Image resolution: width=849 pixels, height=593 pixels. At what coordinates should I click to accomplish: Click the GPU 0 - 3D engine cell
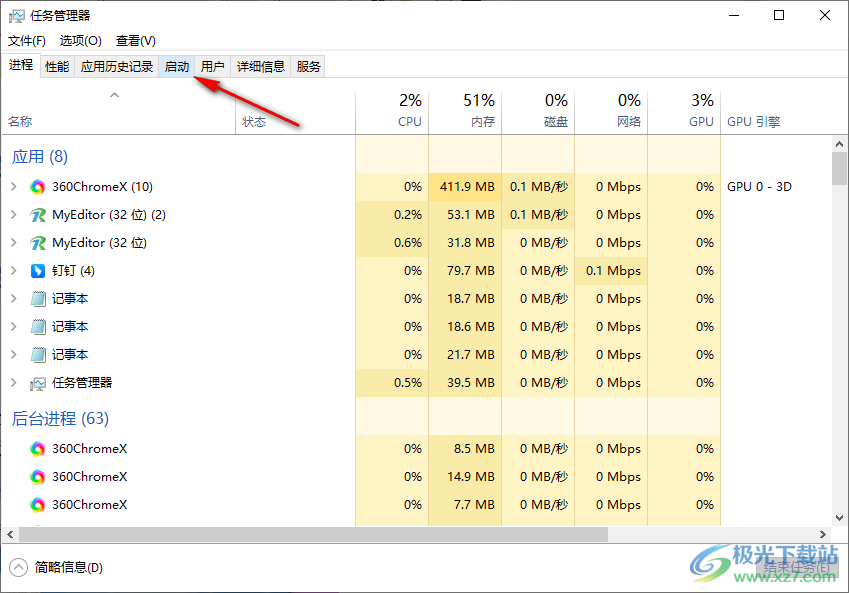point(759,187)
